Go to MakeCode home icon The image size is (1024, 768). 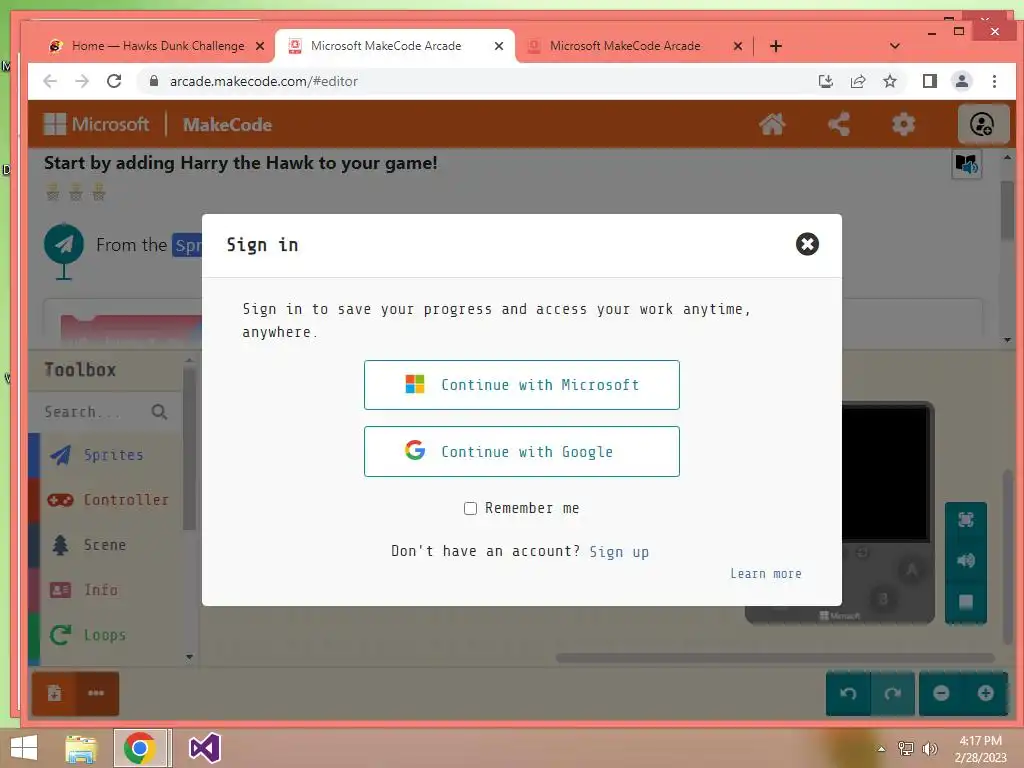[x=772, y=124]
